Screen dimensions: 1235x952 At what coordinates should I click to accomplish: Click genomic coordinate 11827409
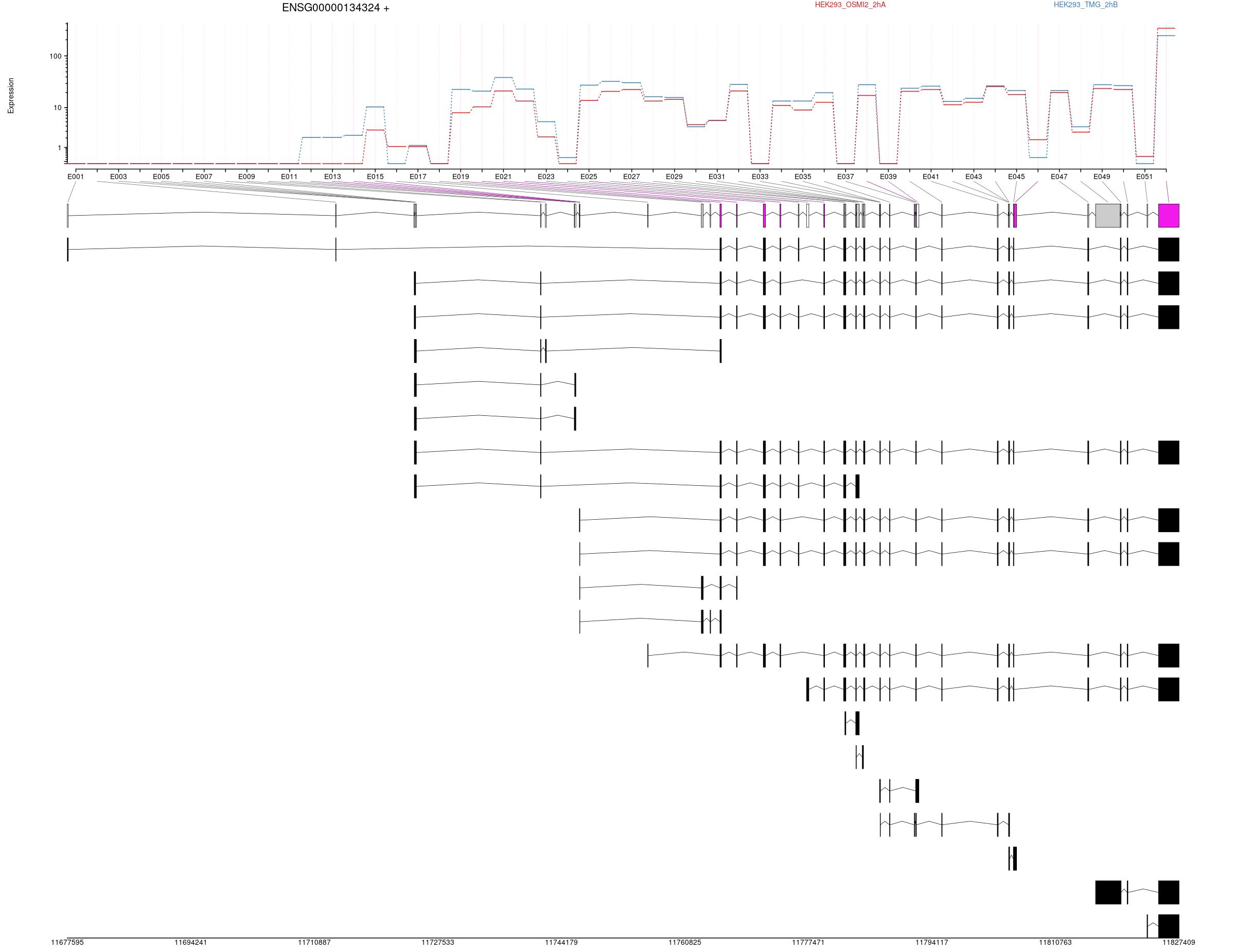coord(1178,942)
